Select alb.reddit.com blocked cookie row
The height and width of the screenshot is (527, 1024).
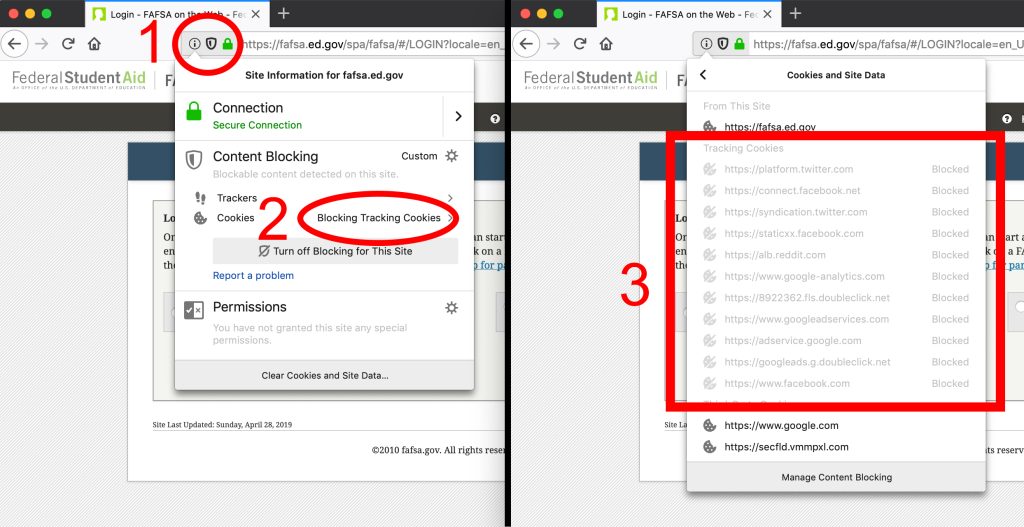click(x=836, y=255)
